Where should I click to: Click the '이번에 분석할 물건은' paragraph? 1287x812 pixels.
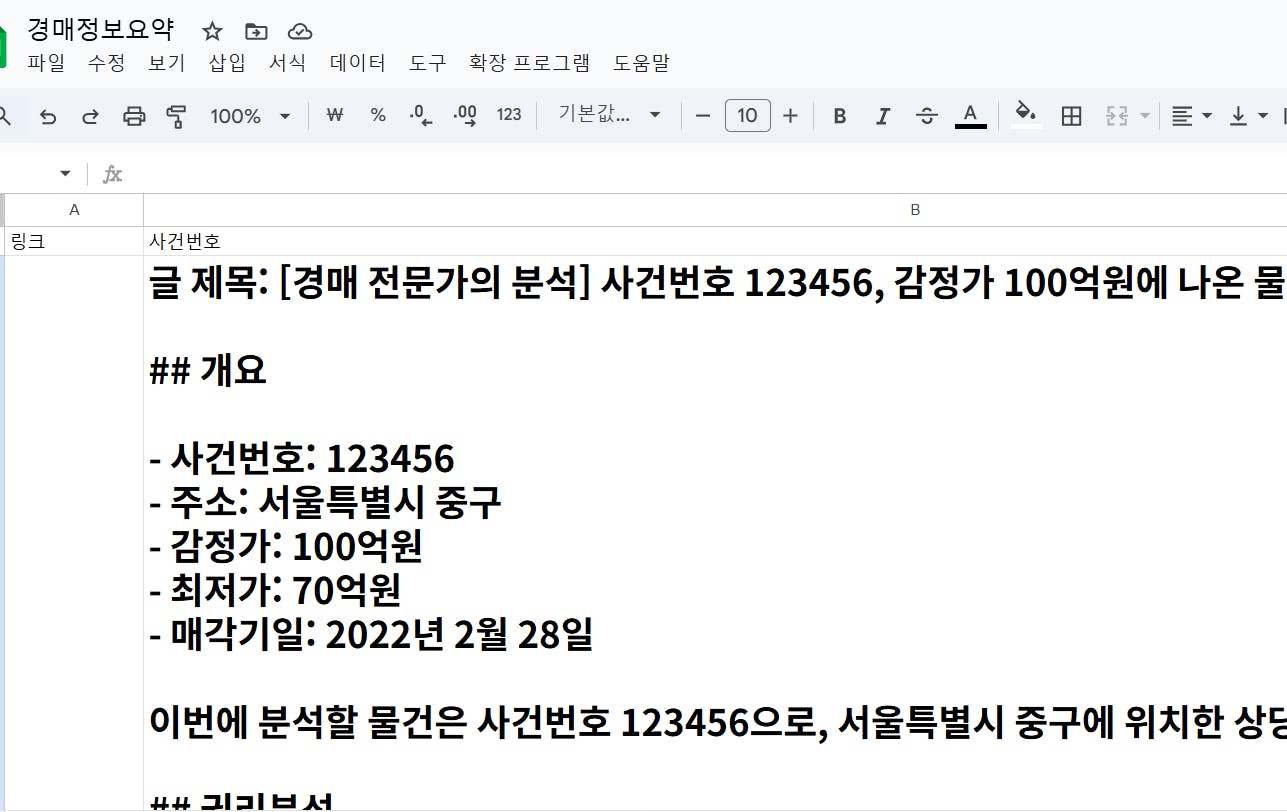click(715, 722)
